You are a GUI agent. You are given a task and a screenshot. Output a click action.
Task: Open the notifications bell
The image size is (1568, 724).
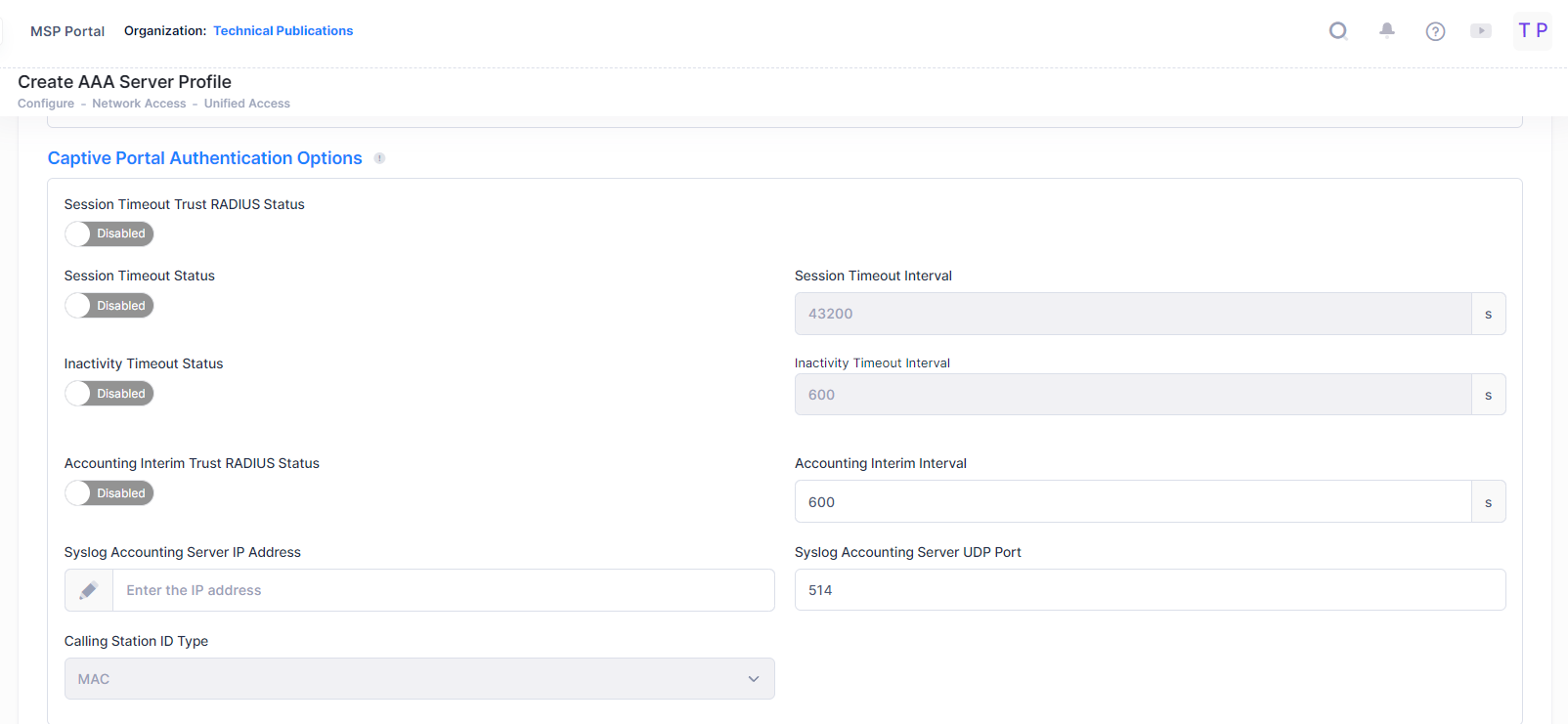(1386, 31)
